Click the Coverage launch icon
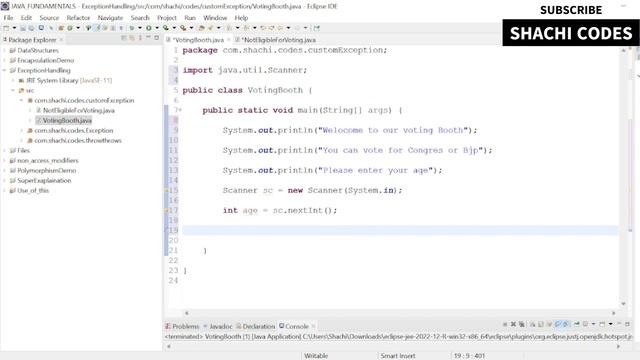This screenshot has height=360, width=640. 166,28
